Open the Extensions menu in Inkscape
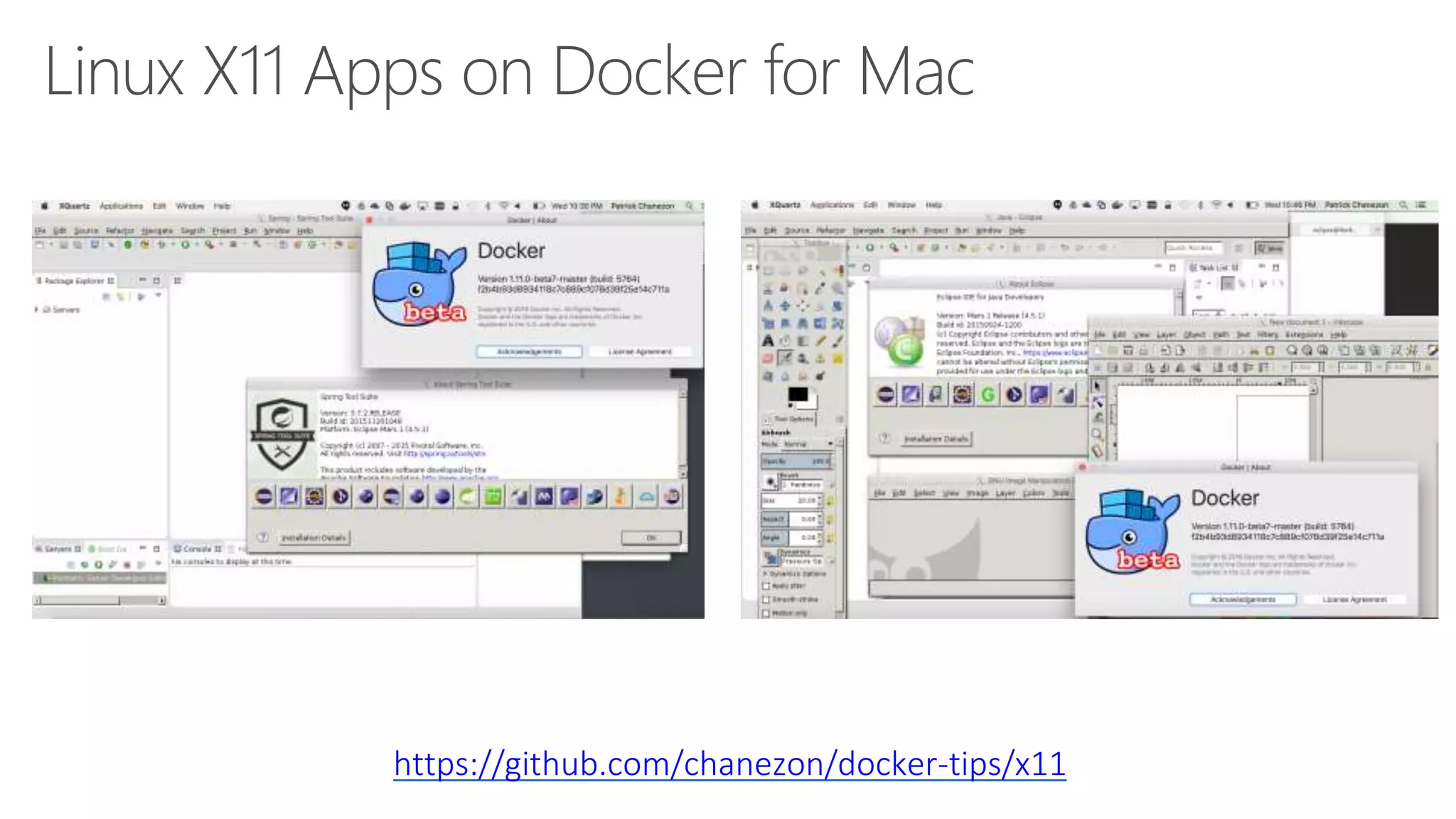 pos(1304,334)
